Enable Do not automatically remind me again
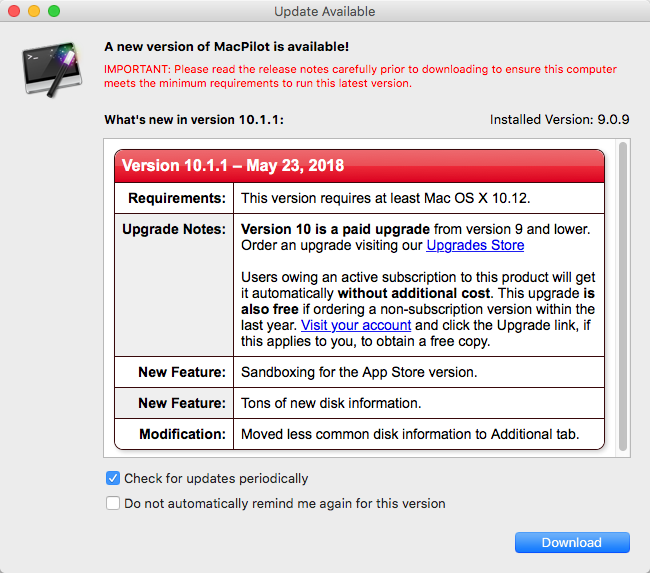The image size is (650, 573). [113, 503]
